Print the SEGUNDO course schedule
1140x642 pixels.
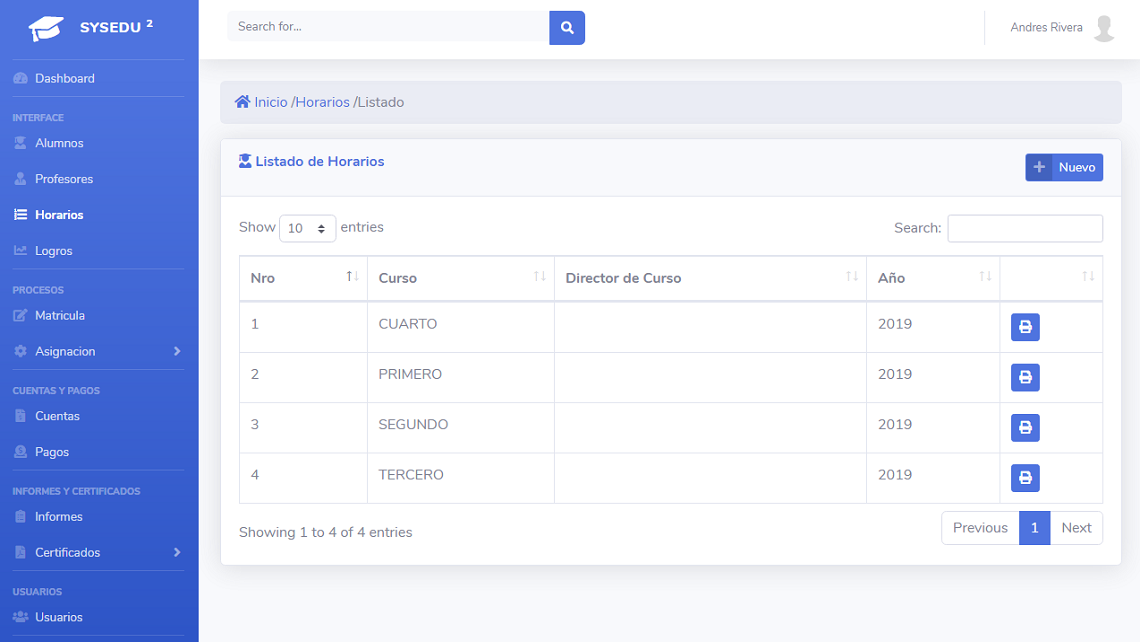[1025, 428]
